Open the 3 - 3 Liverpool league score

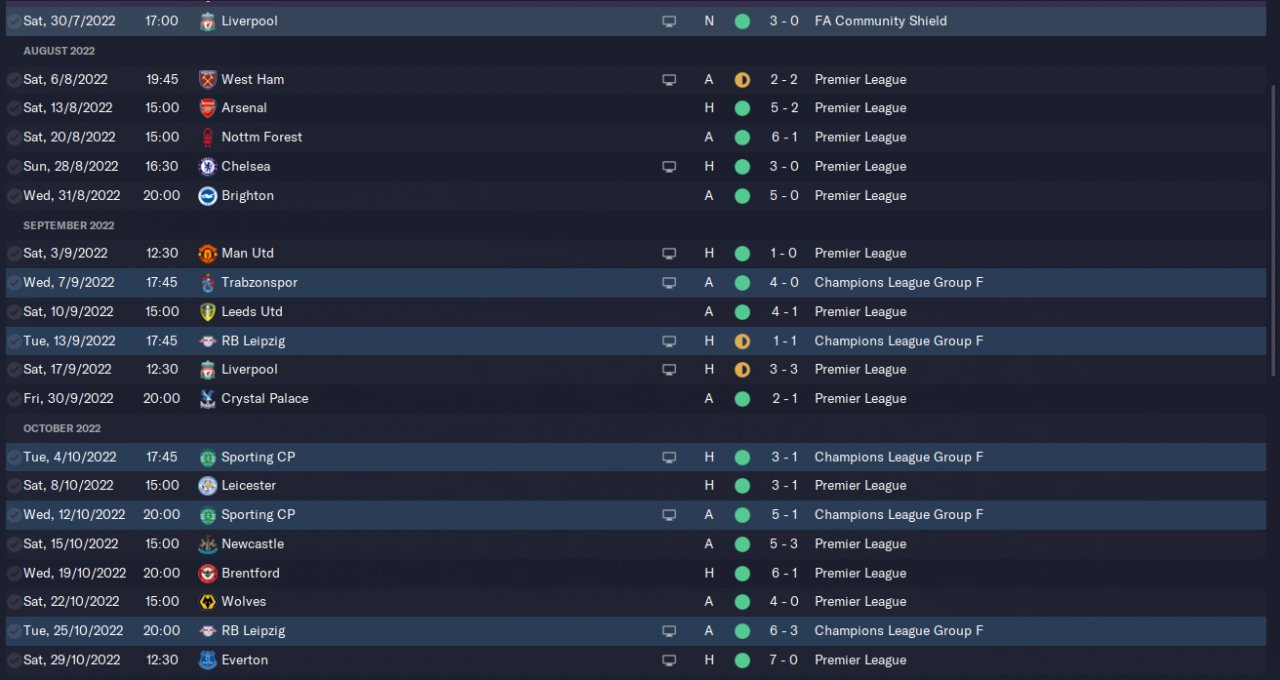tap(784, 369)
